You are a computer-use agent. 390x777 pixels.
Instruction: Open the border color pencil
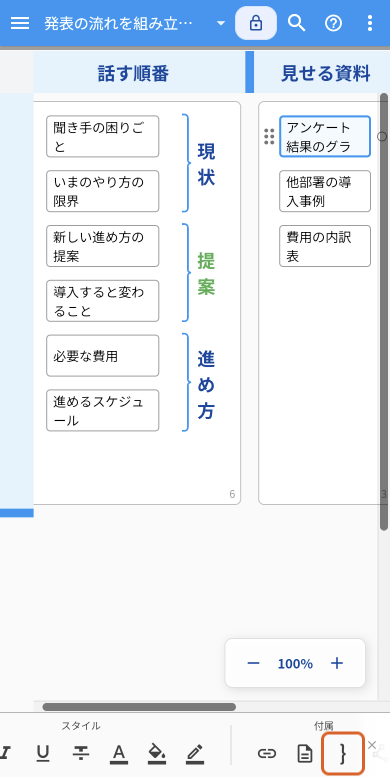click(195, 754)
